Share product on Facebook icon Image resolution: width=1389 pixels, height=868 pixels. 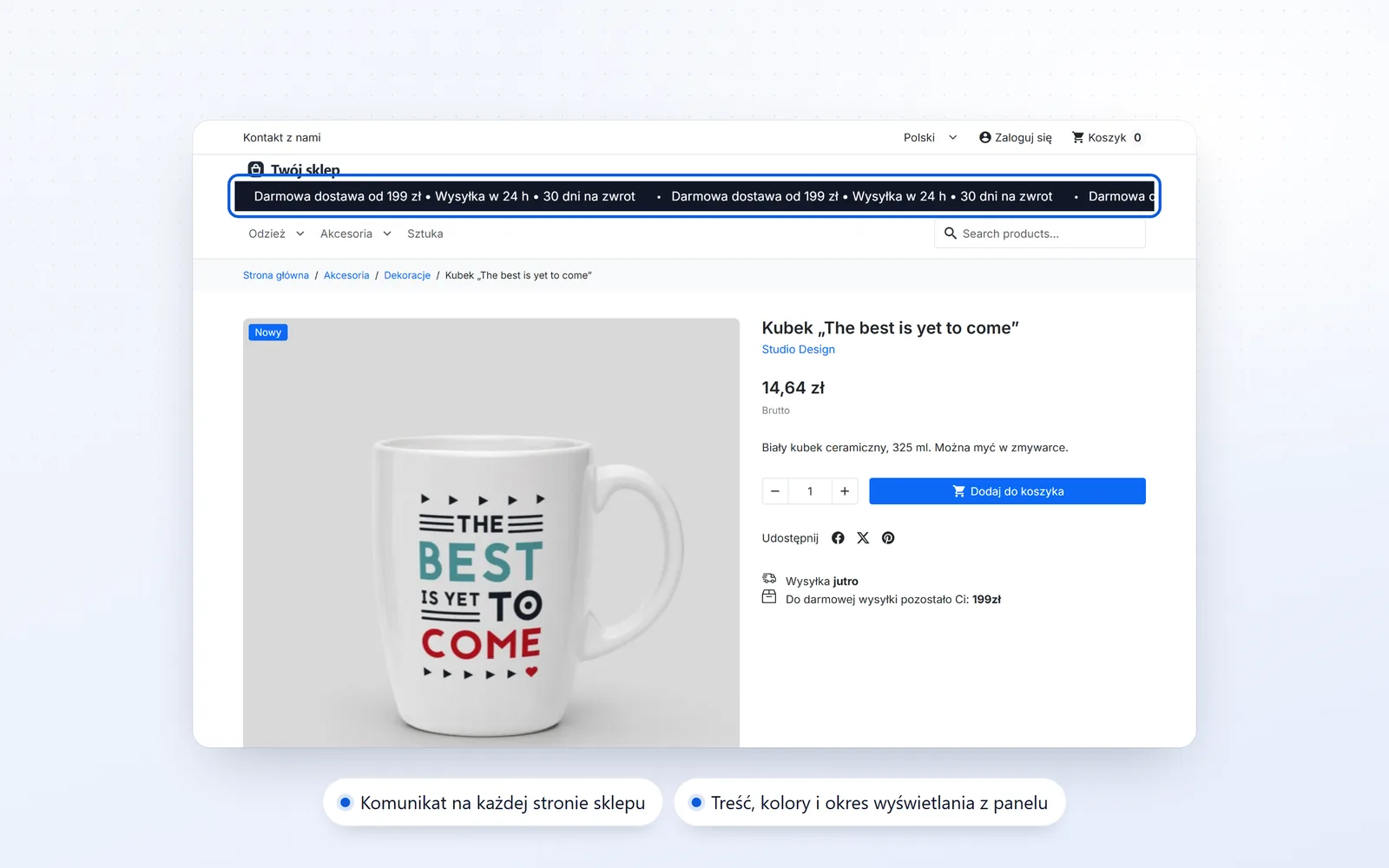pyautogui.click(x=838, y=538)
